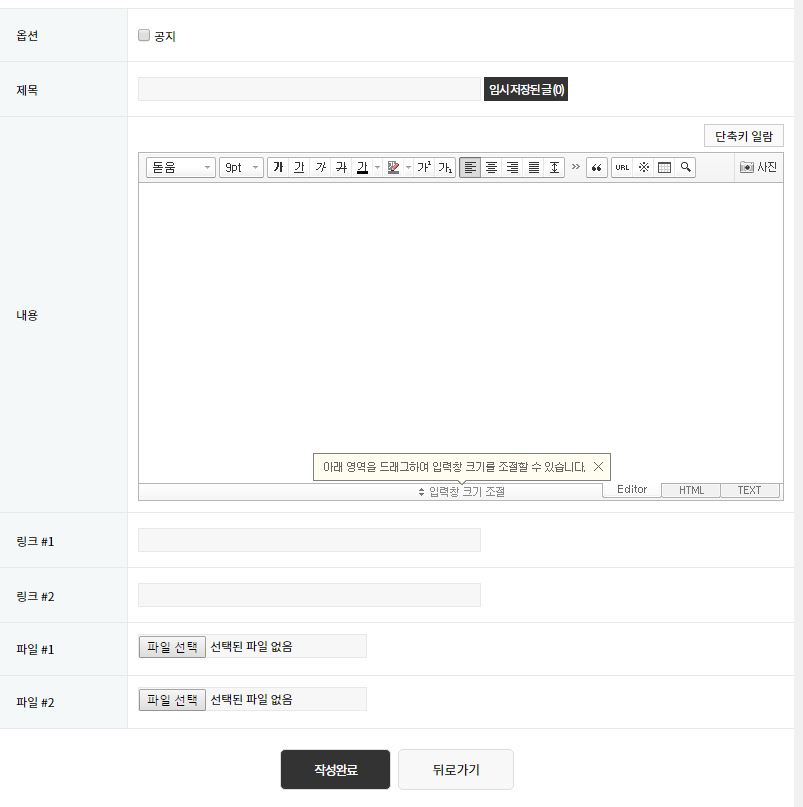Viewport: 803px width, 807px height.
Task: Apply italic formatting in editor
Action: coord(320,168)
